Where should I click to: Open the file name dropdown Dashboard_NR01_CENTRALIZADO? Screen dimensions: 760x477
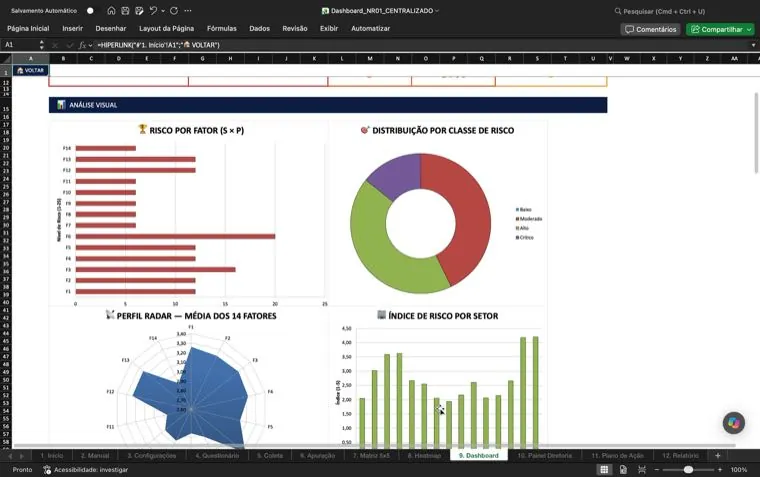(437, 11)
